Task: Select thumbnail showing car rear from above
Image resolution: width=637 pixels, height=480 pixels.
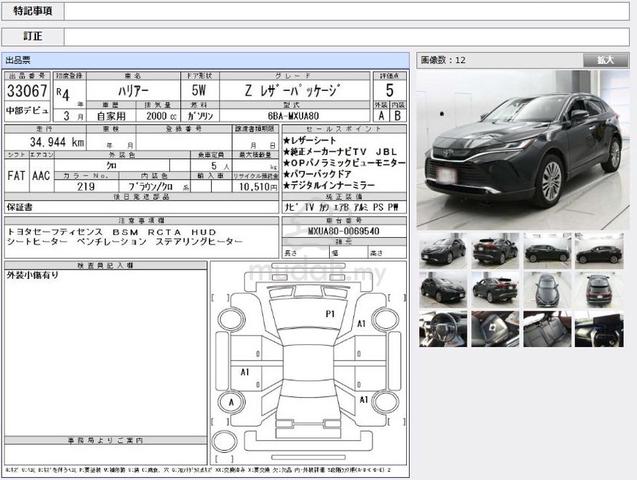Action: click(x=599, y=290)
